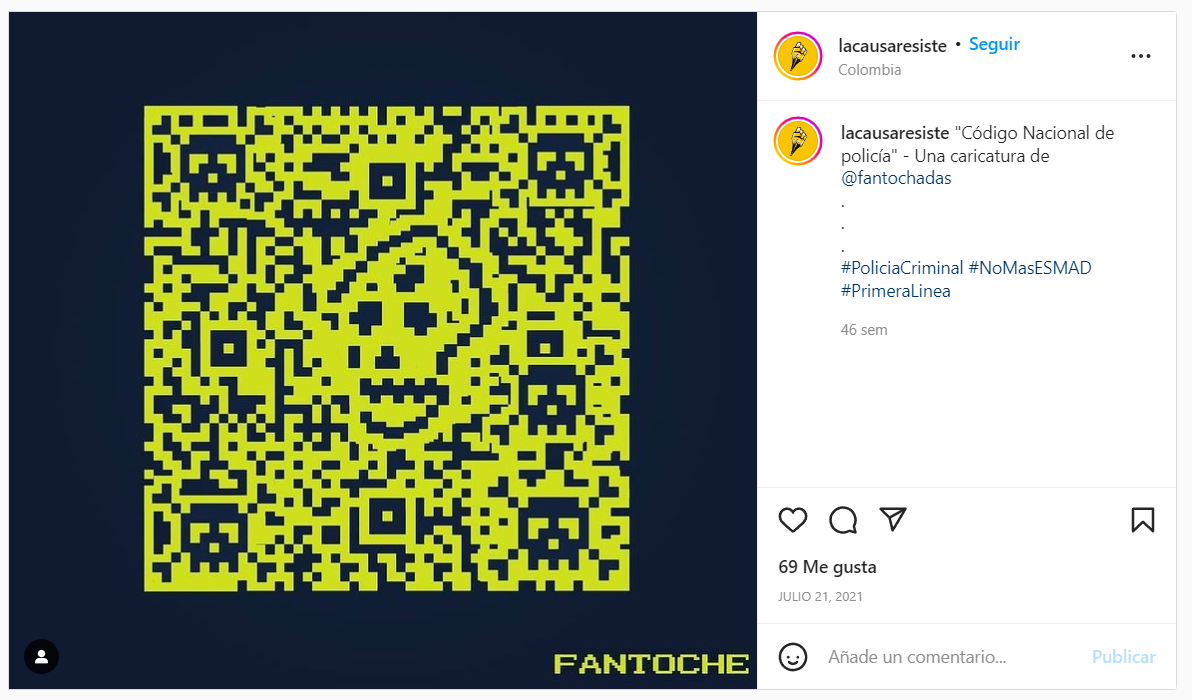The image size is (1192, 700).
Task: Focus the Añade un comentario field
Action: click(950, 657)
